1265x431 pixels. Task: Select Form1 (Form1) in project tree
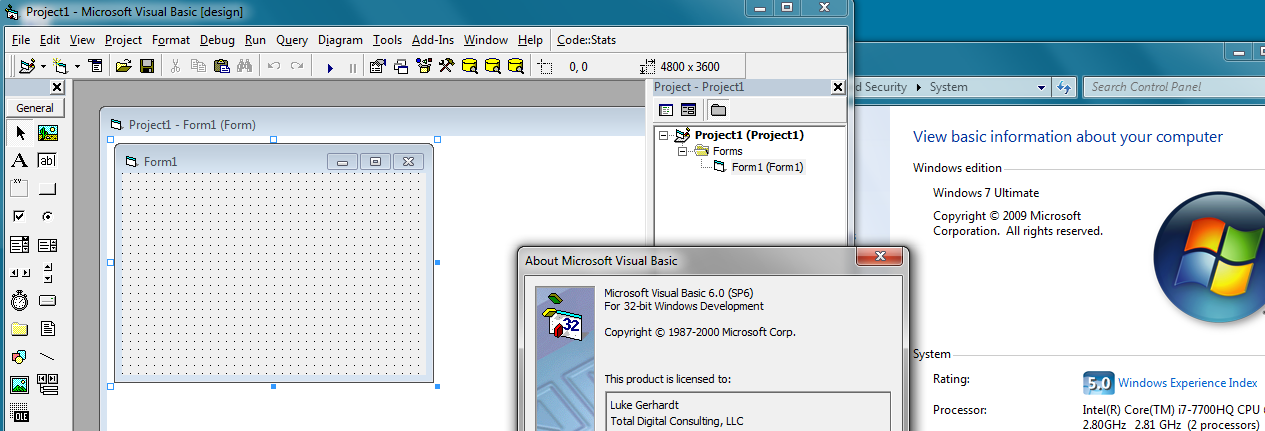point(767,167)
